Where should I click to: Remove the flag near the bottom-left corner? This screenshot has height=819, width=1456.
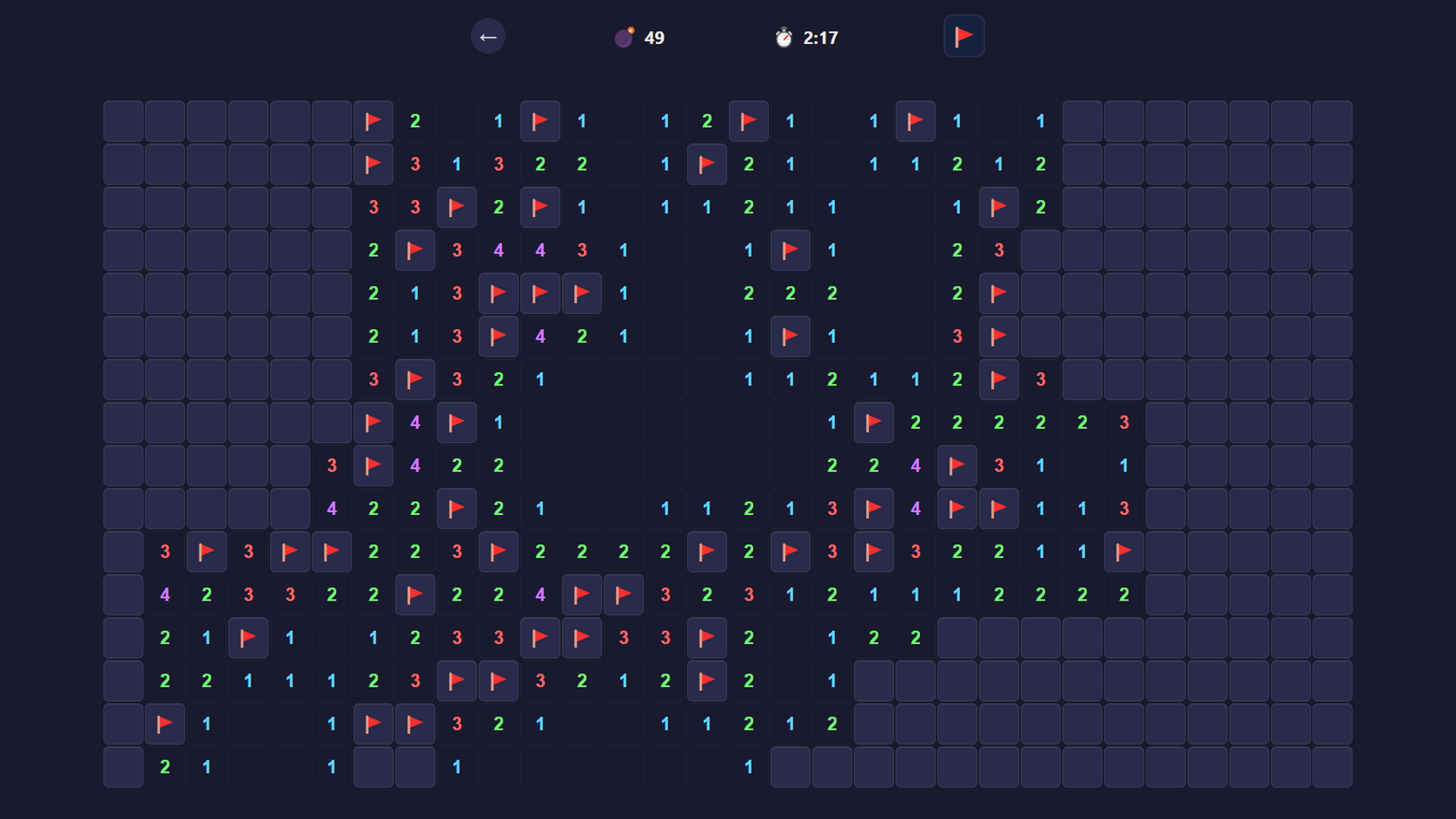[x=165, y=723]
